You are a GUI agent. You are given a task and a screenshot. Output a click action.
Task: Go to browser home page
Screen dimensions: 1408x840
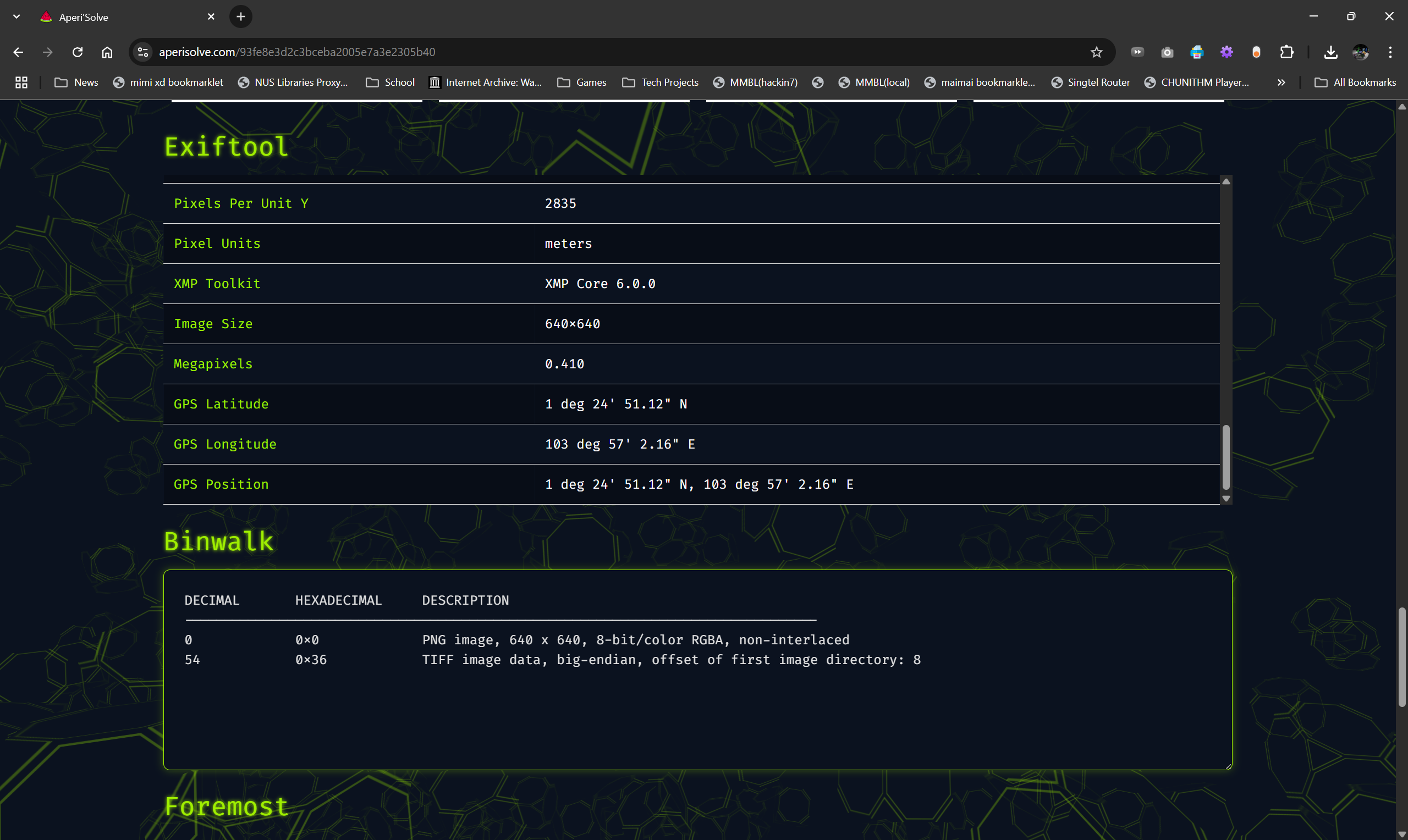107,52
